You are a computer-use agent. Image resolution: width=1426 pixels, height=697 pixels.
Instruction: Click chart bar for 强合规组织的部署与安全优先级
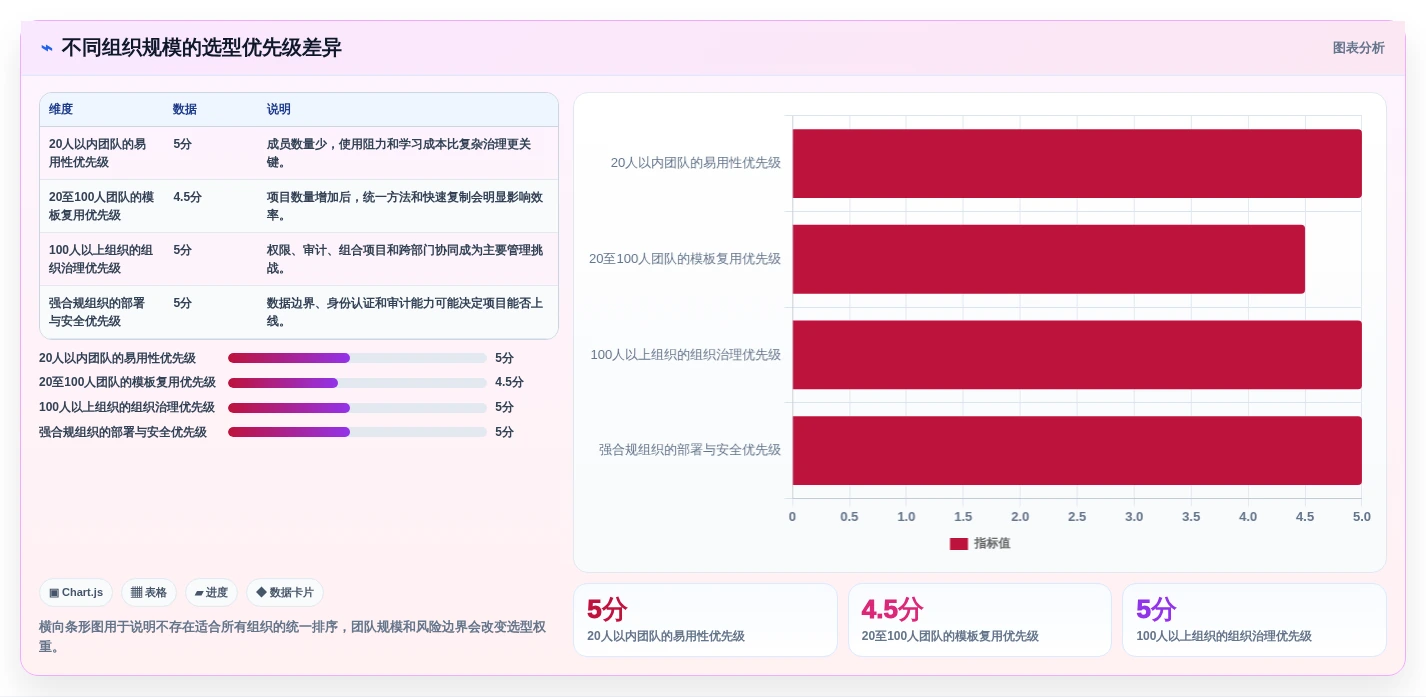tap(1077, 450)
